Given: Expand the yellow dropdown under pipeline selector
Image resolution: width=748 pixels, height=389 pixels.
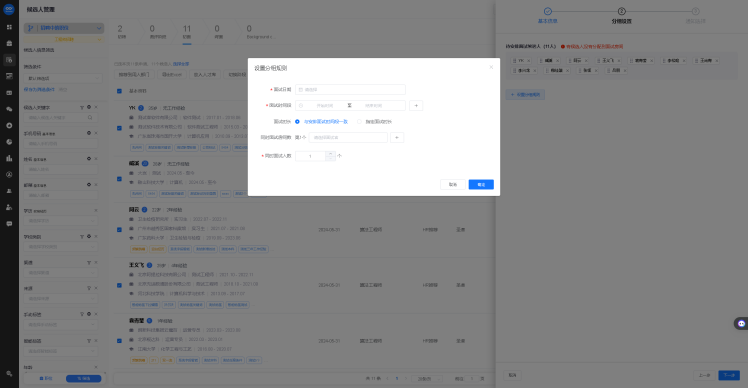Looking at the screenshot, I should point(64,40).
